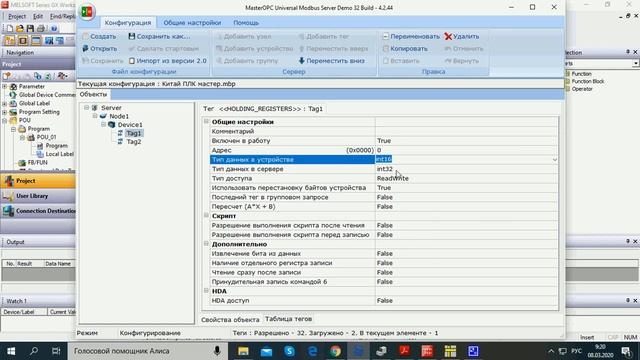Open Skype from the taskbar
Screen dimensions: 640x360
point(289,351)
